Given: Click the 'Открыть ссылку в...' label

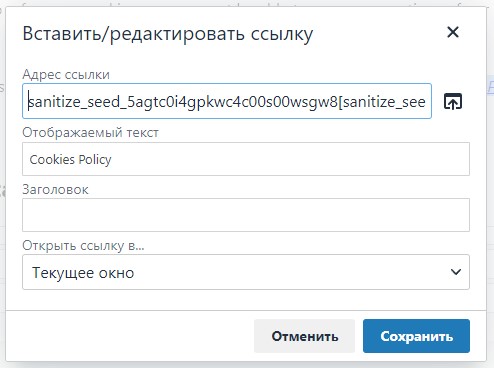Looking at the screenshot, I should [x=83, y=246].
